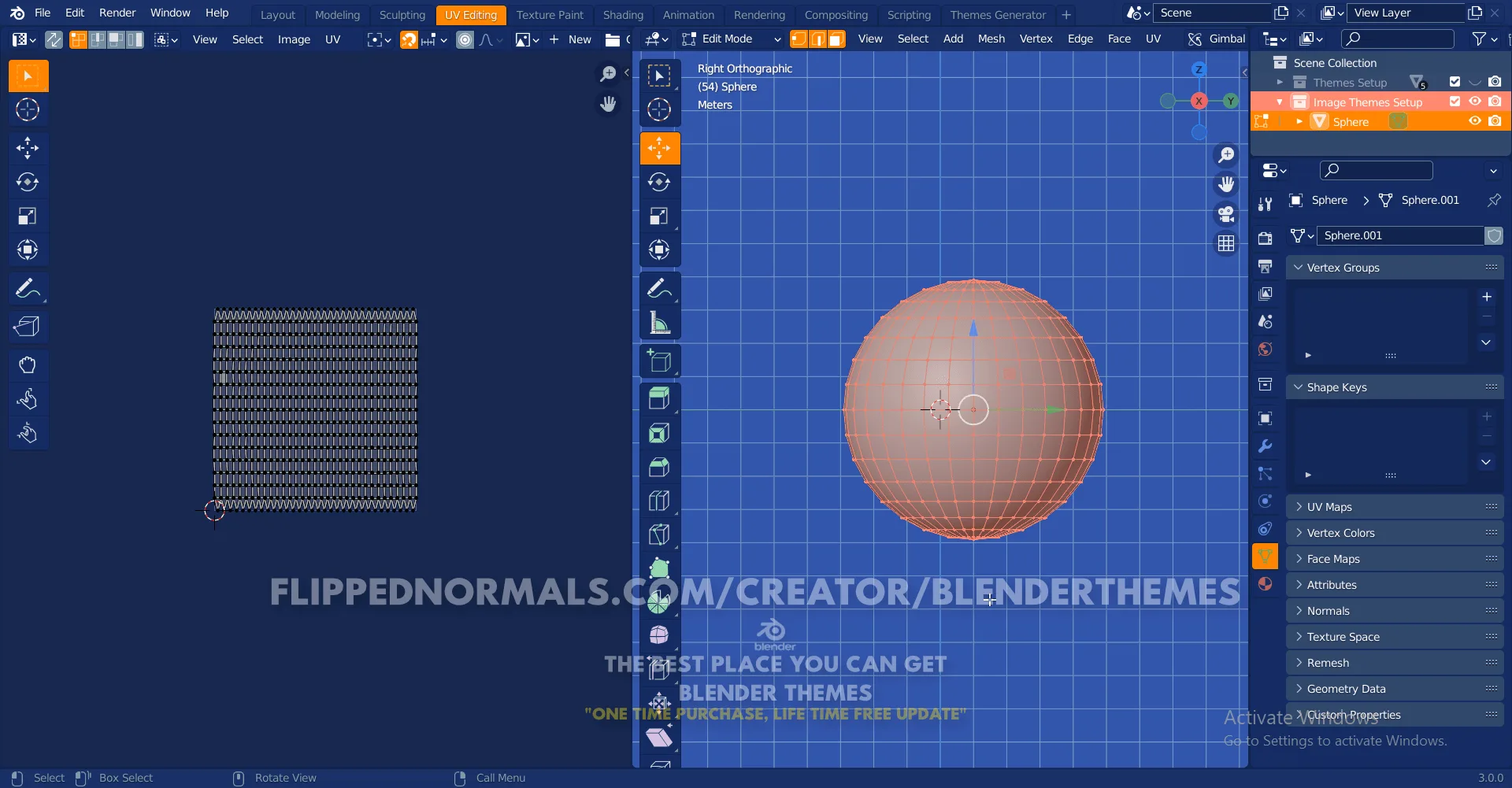Open Modifier Properties with the wrench icon
Viewport: 1512px width, 788px height.
click(1266, 446)
